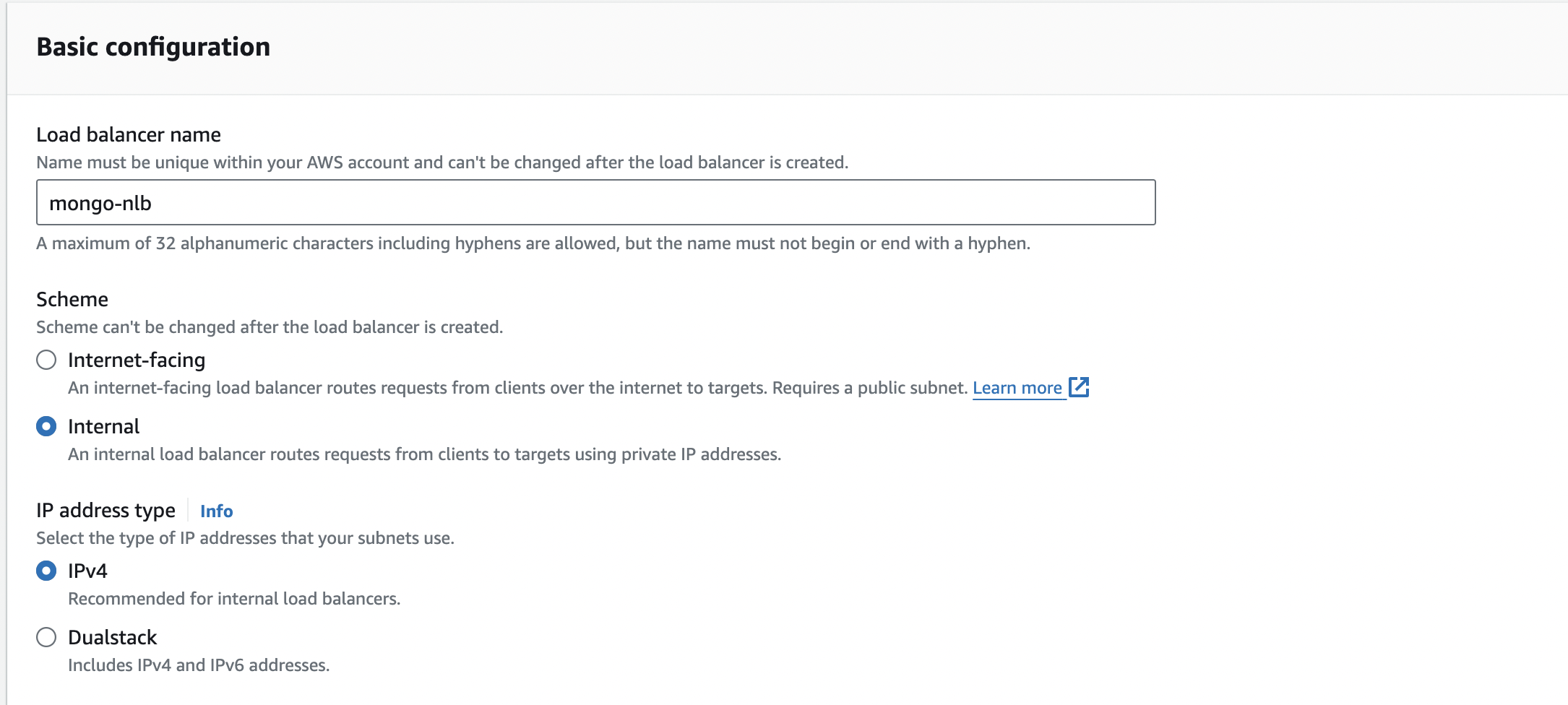Choose the Internal scheme radio button

46,426
